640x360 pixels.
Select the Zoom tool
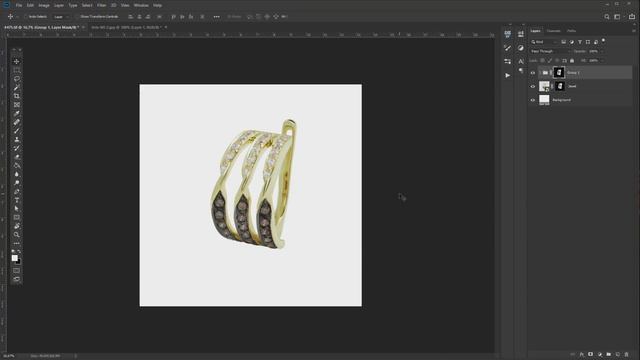click(16, 235)
